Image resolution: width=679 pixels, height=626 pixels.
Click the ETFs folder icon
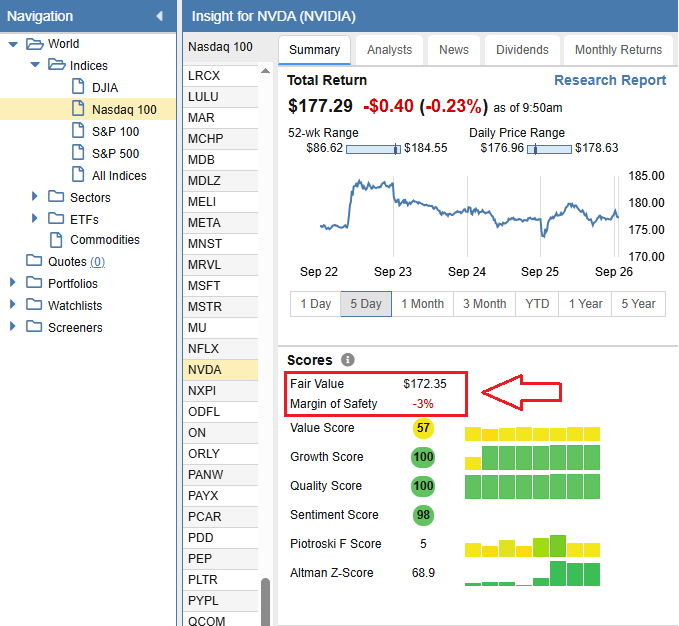pyautogui.click(x=56, y=218)
